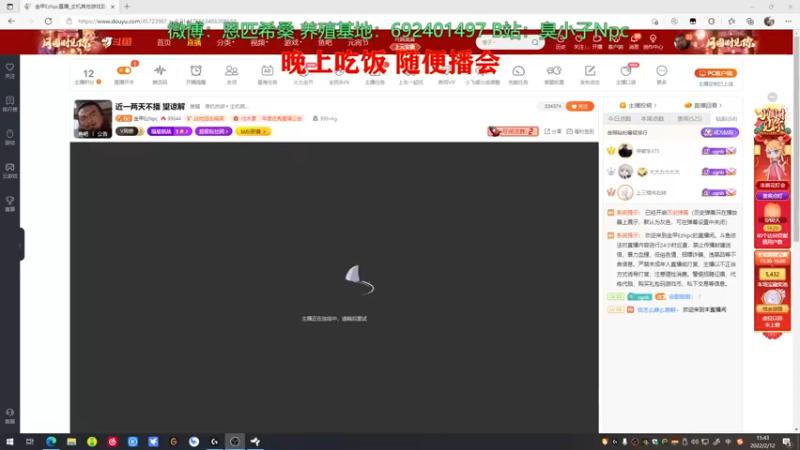Viewport: 800px width, 450px height.
Task: Expand the purple 福星挑战 badge
Action: (169, 131)
